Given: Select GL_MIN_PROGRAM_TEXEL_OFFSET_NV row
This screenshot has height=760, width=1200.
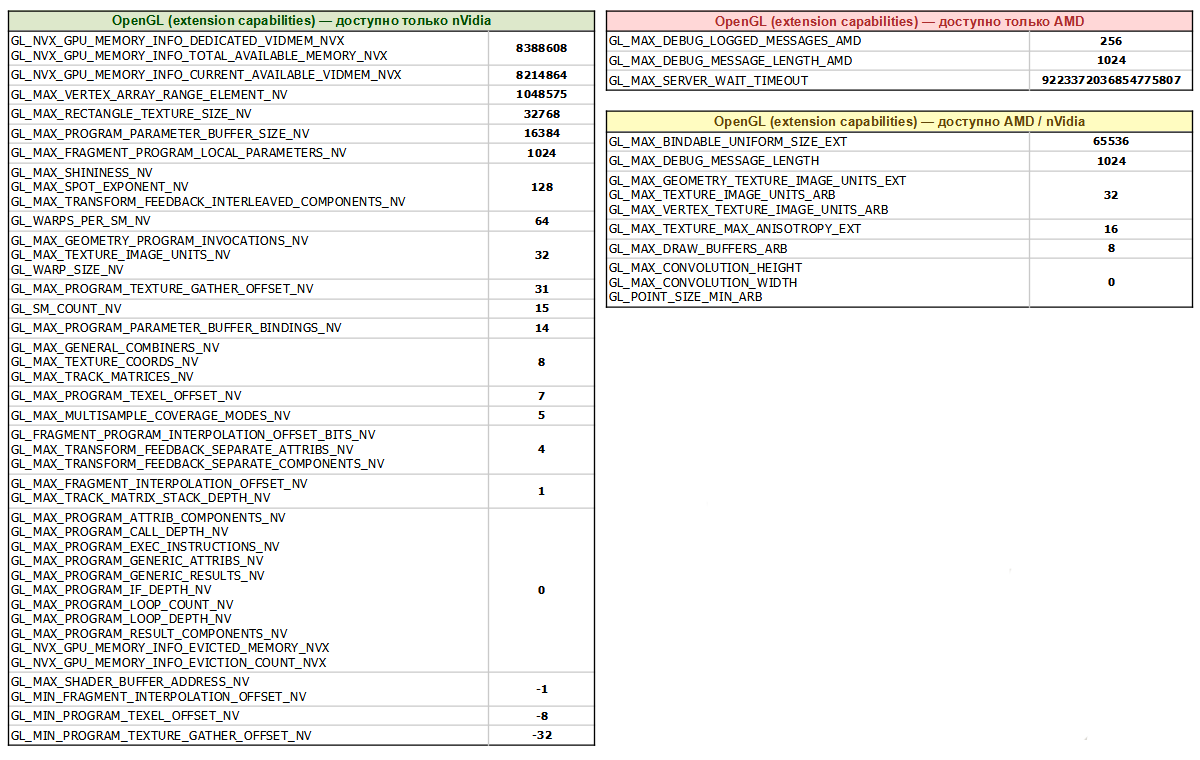Looking at the screenshot, I should [301, 716].
